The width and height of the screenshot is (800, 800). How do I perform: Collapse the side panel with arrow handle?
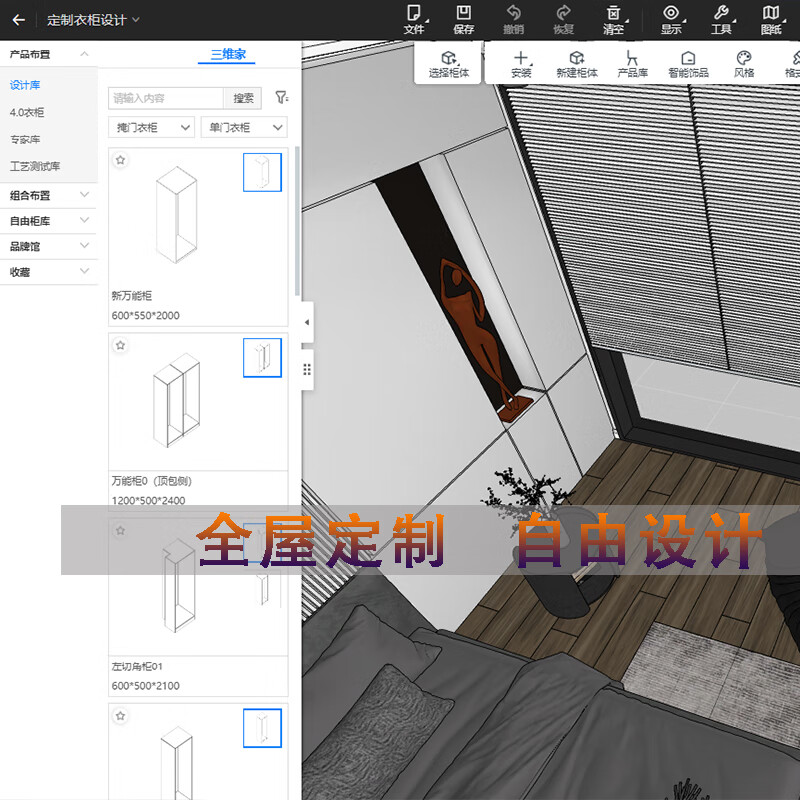[306, 322]
